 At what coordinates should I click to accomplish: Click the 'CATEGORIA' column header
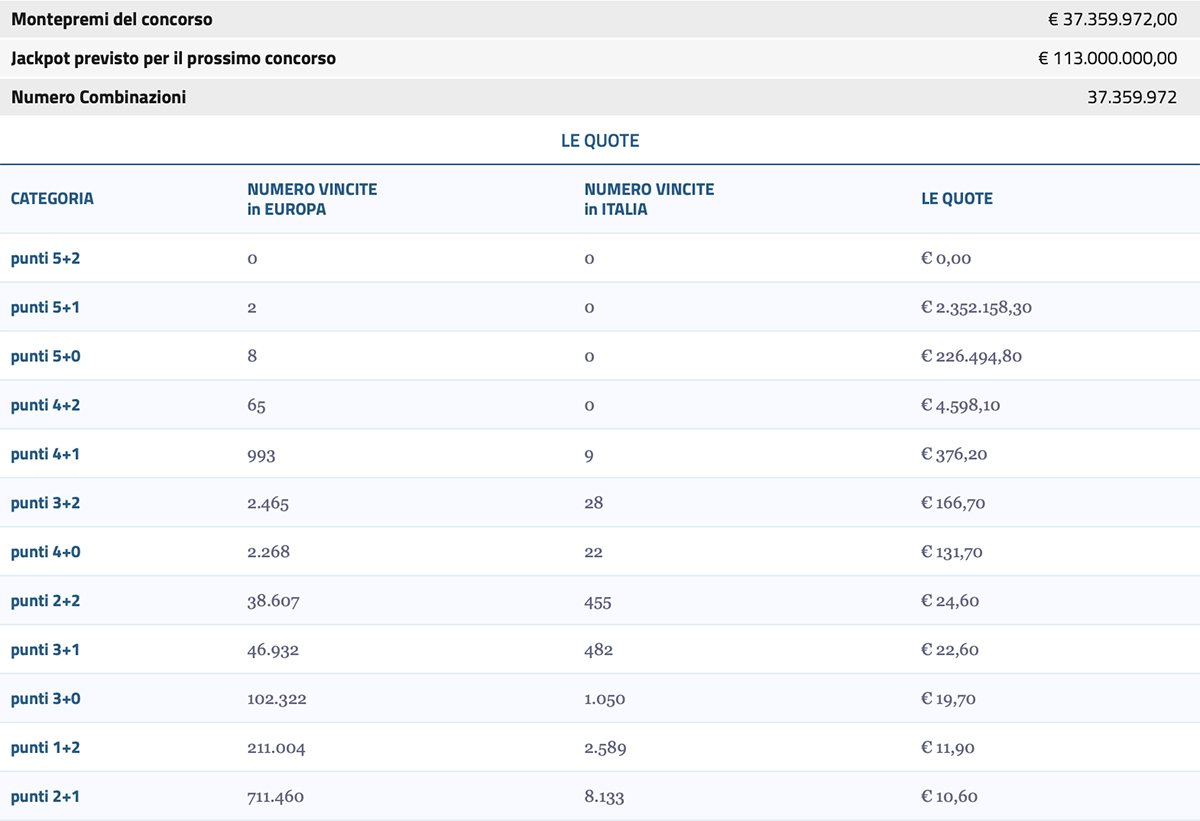52,199
